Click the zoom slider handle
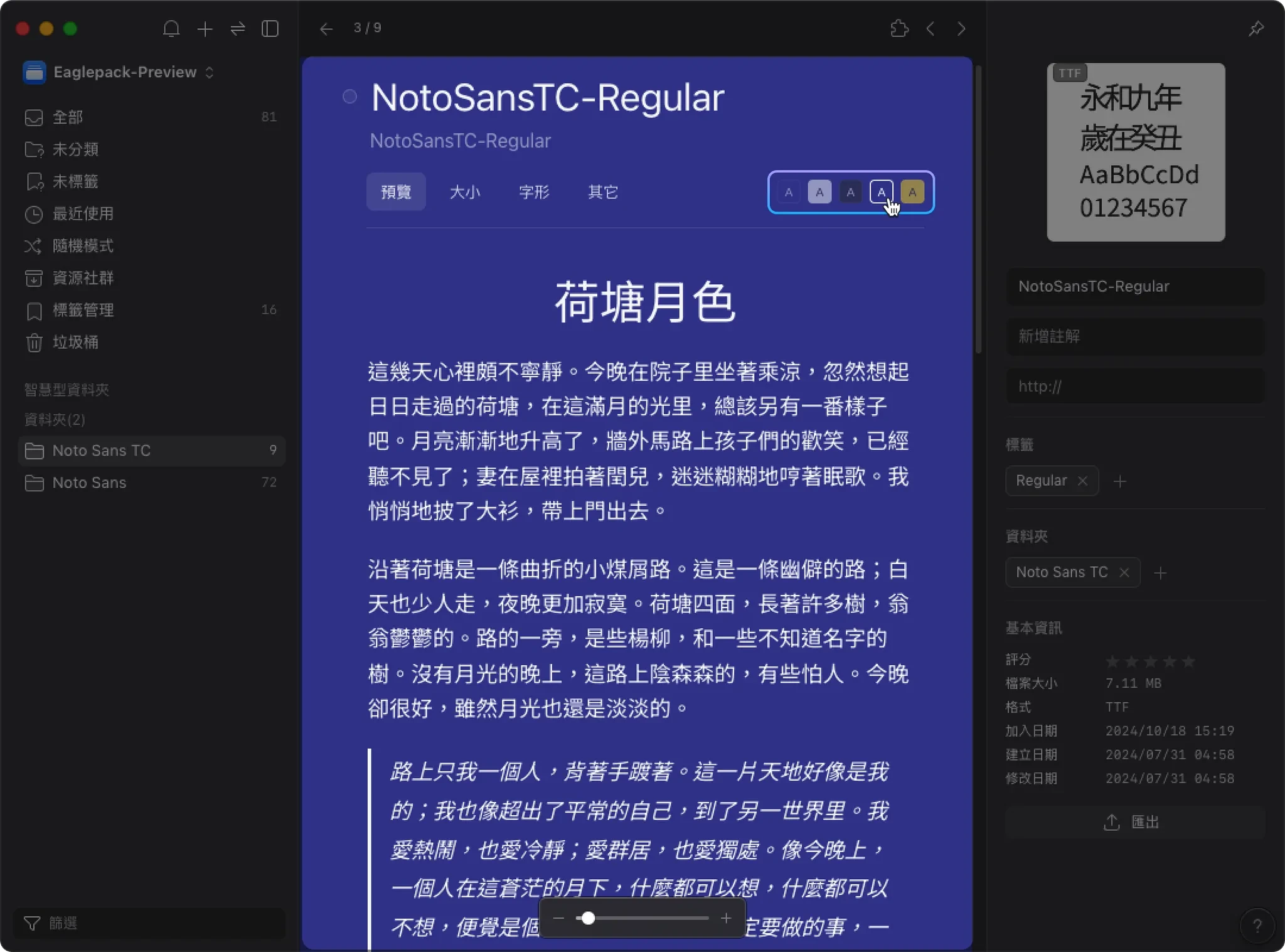The width and height of the screenshot is (1285, 952). (588, 918)
